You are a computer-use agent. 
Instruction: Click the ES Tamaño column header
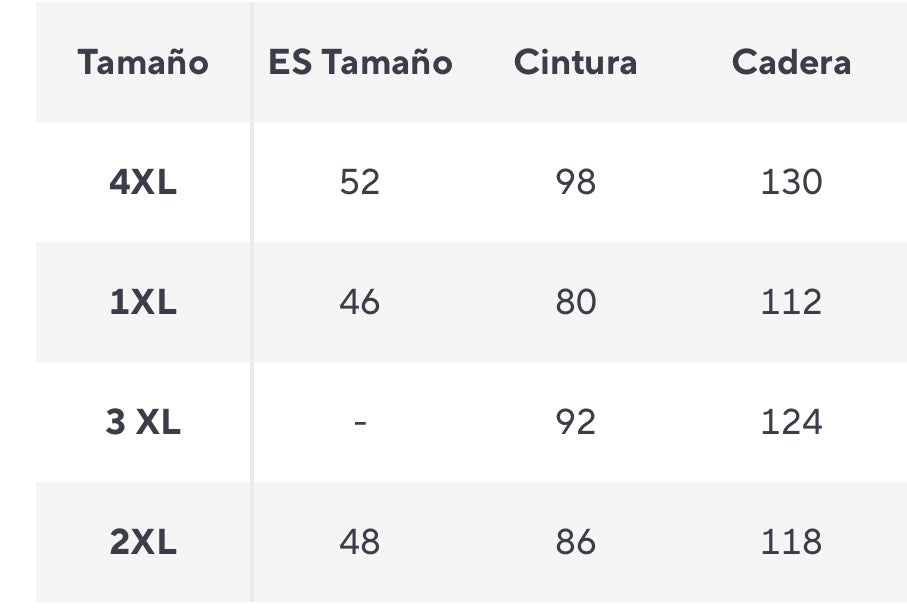tap(360, 62)
